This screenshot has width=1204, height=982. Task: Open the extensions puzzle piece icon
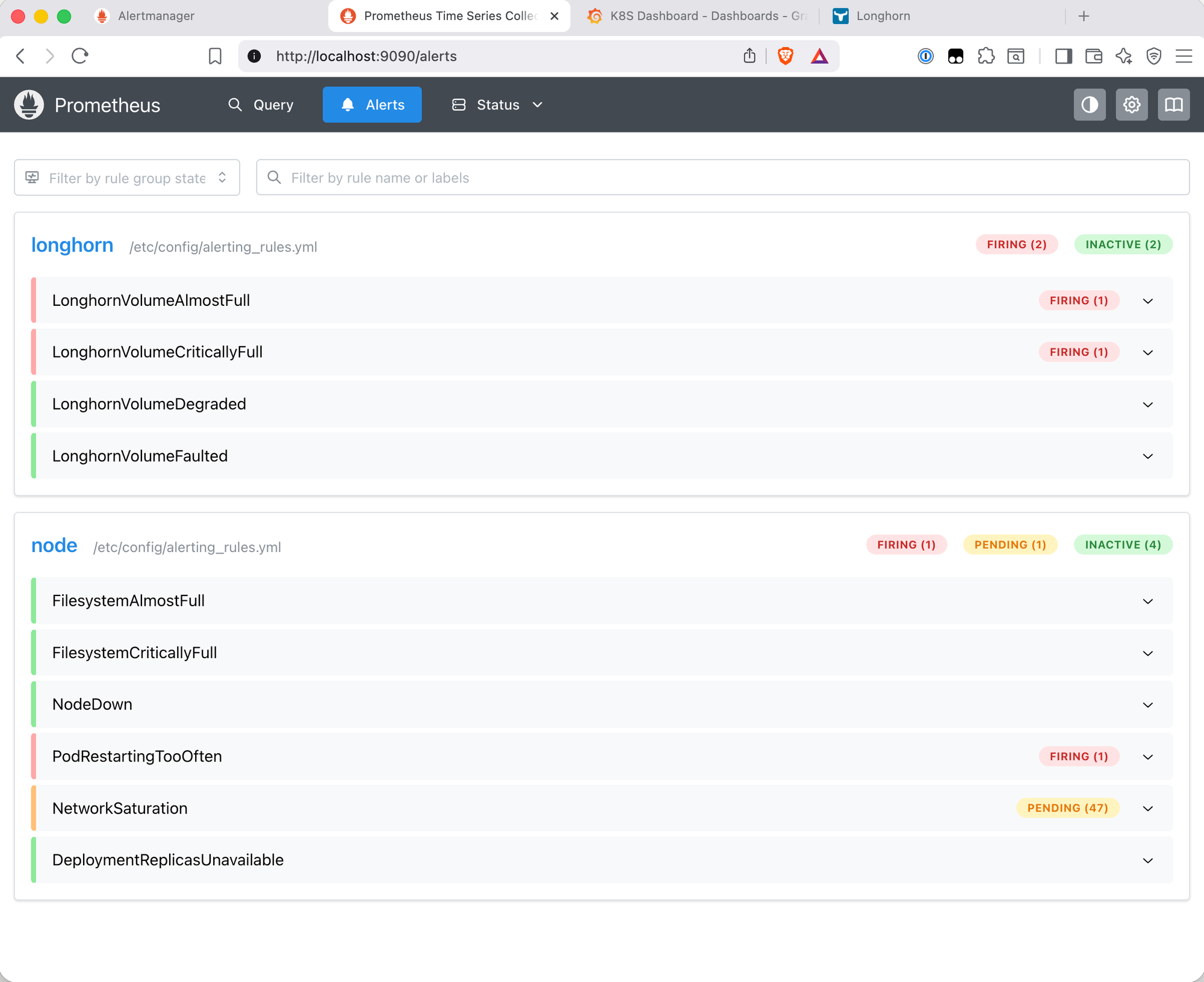tap(986, 56)
